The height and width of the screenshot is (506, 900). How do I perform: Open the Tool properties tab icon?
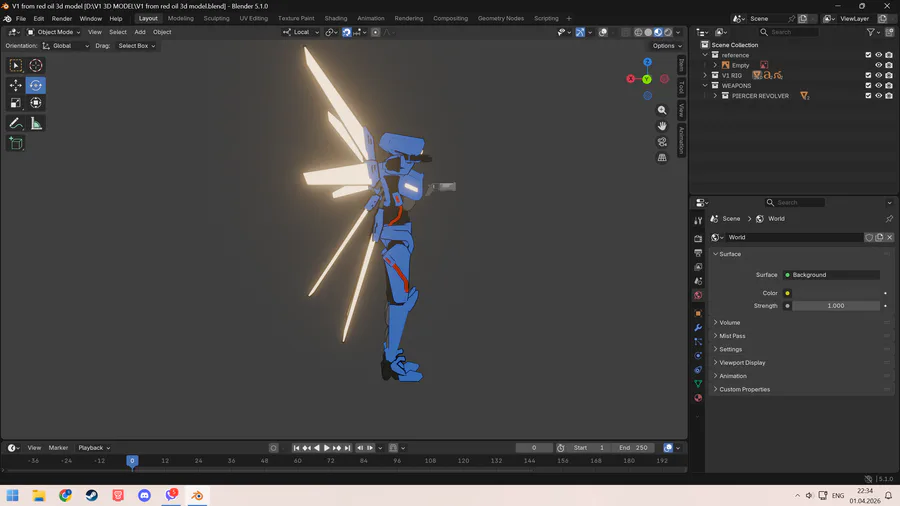click(698, 221)
